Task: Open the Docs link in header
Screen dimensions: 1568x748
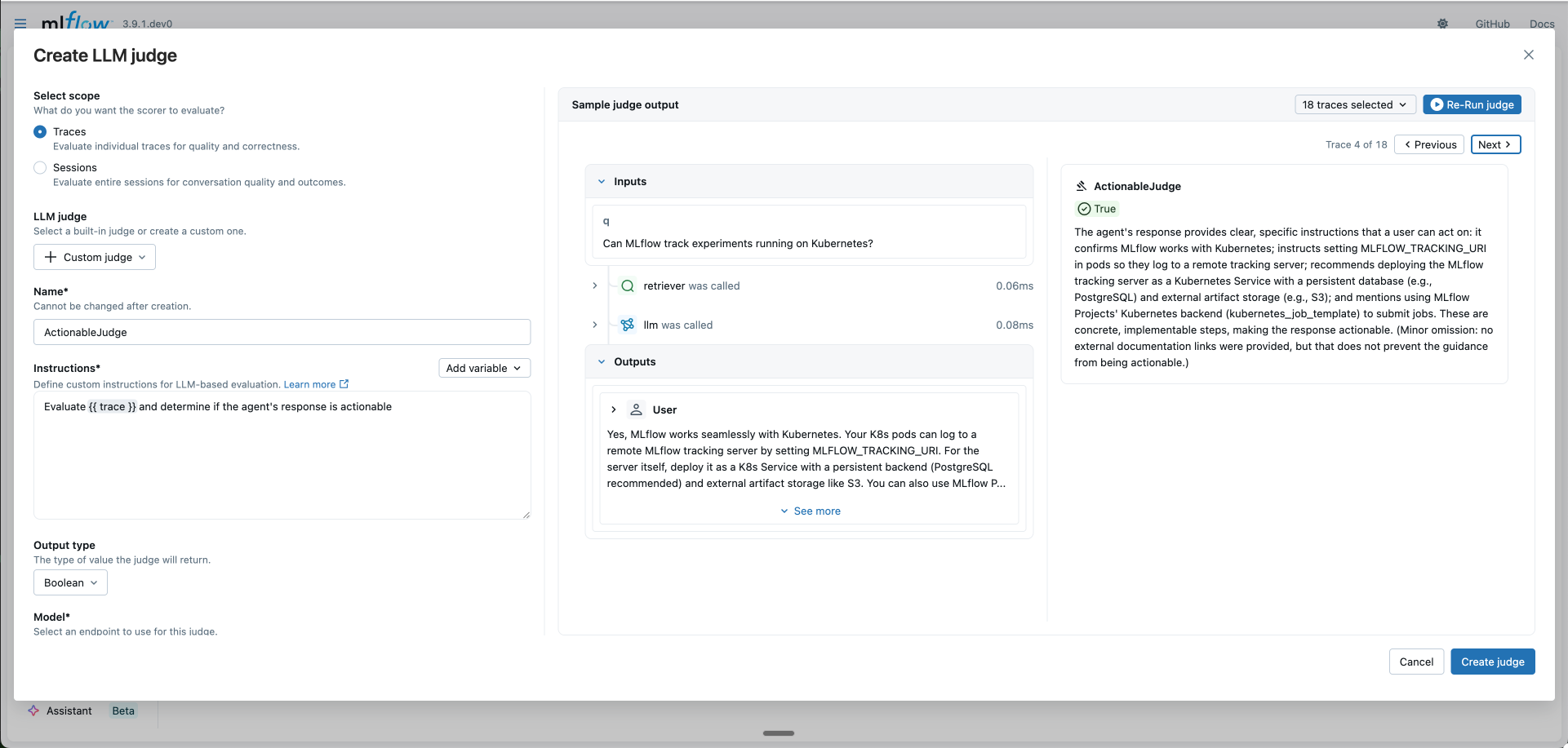Action: point(1541,24)
